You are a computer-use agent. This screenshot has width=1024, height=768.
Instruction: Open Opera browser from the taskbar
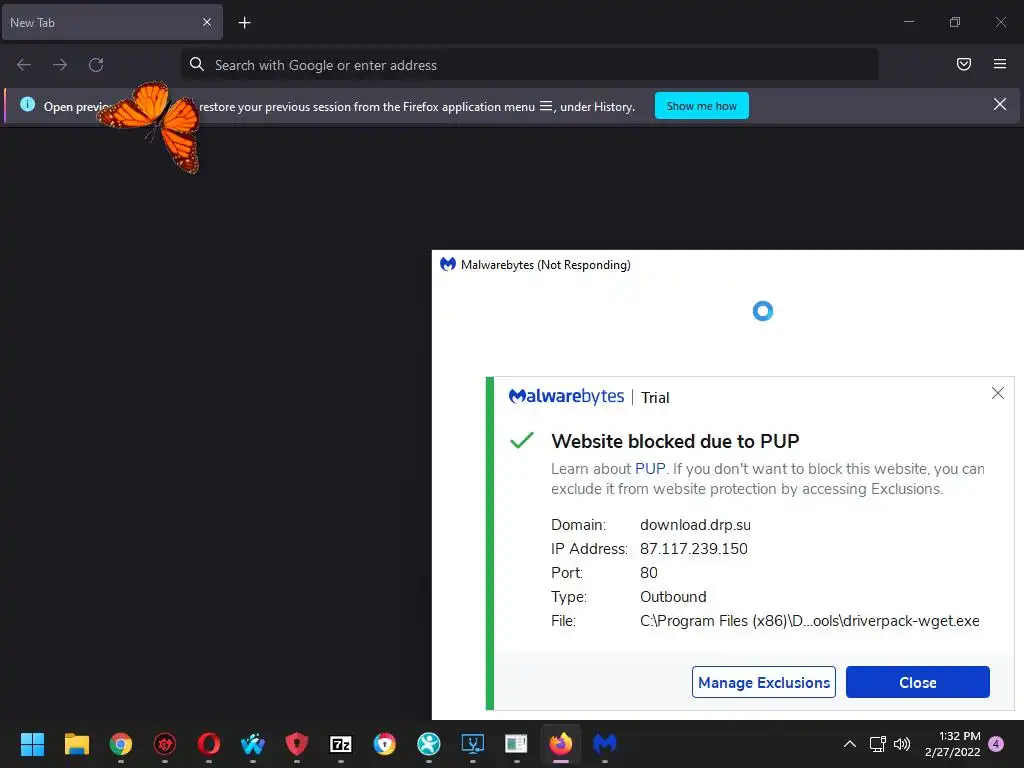click(x=209, y=744)
